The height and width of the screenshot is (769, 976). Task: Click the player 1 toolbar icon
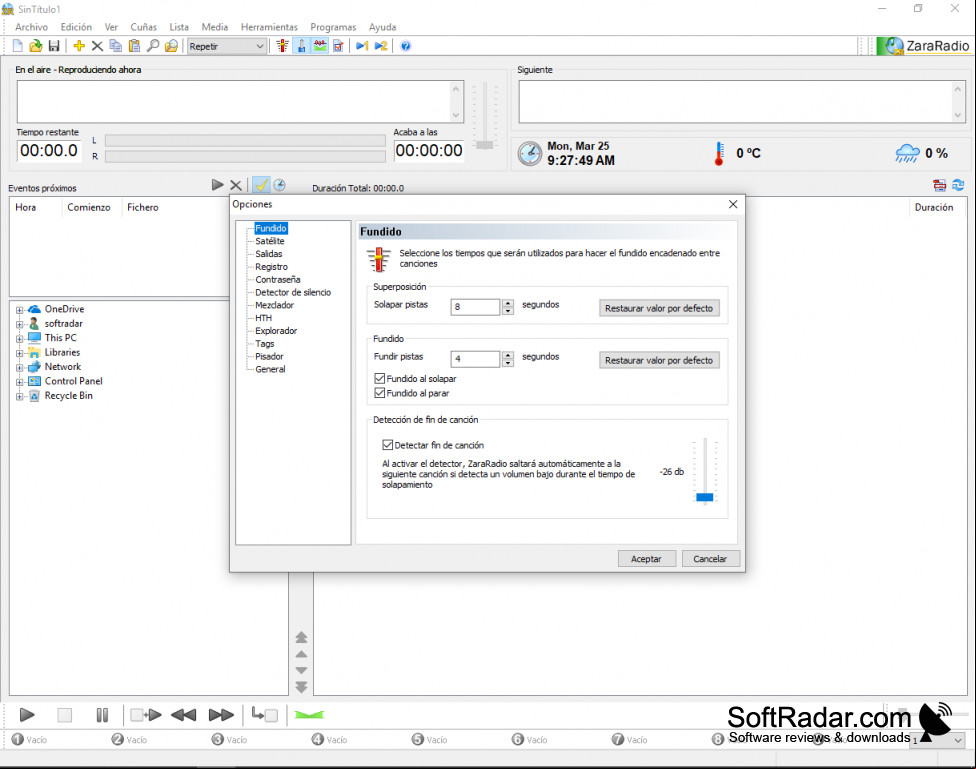tap(362, 46)
